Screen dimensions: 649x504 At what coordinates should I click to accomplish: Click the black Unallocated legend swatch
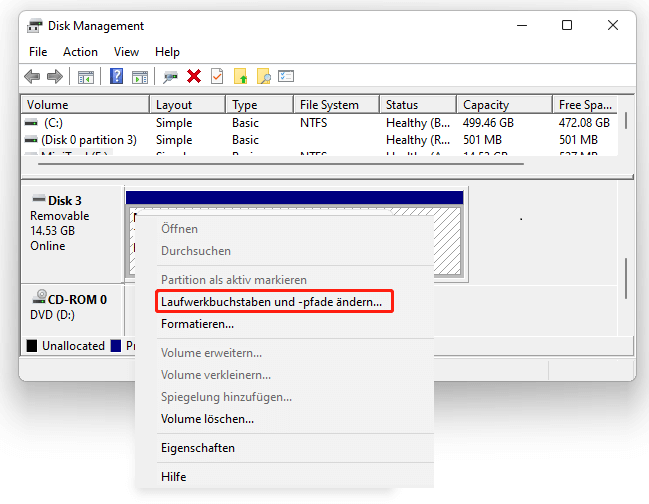32,346
